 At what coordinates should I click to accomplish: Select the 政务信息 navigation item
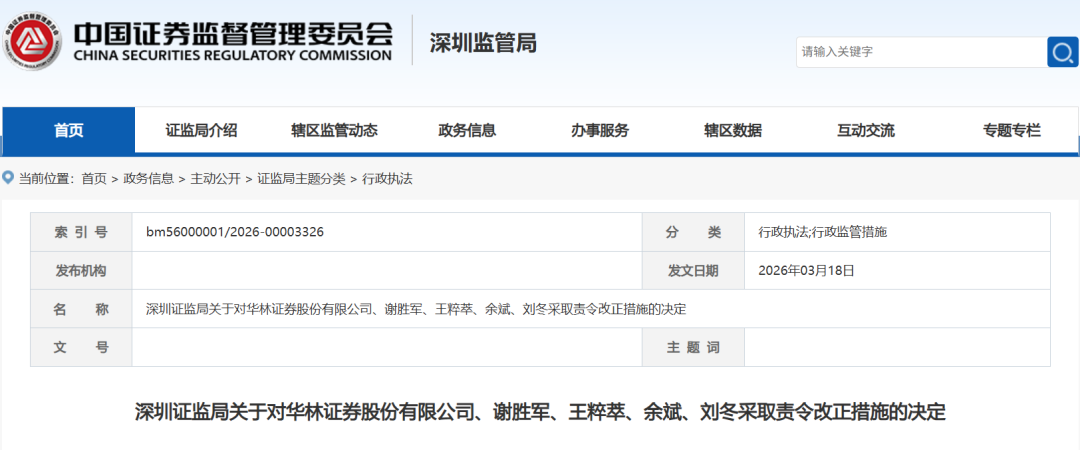click(x=467, y=130)
